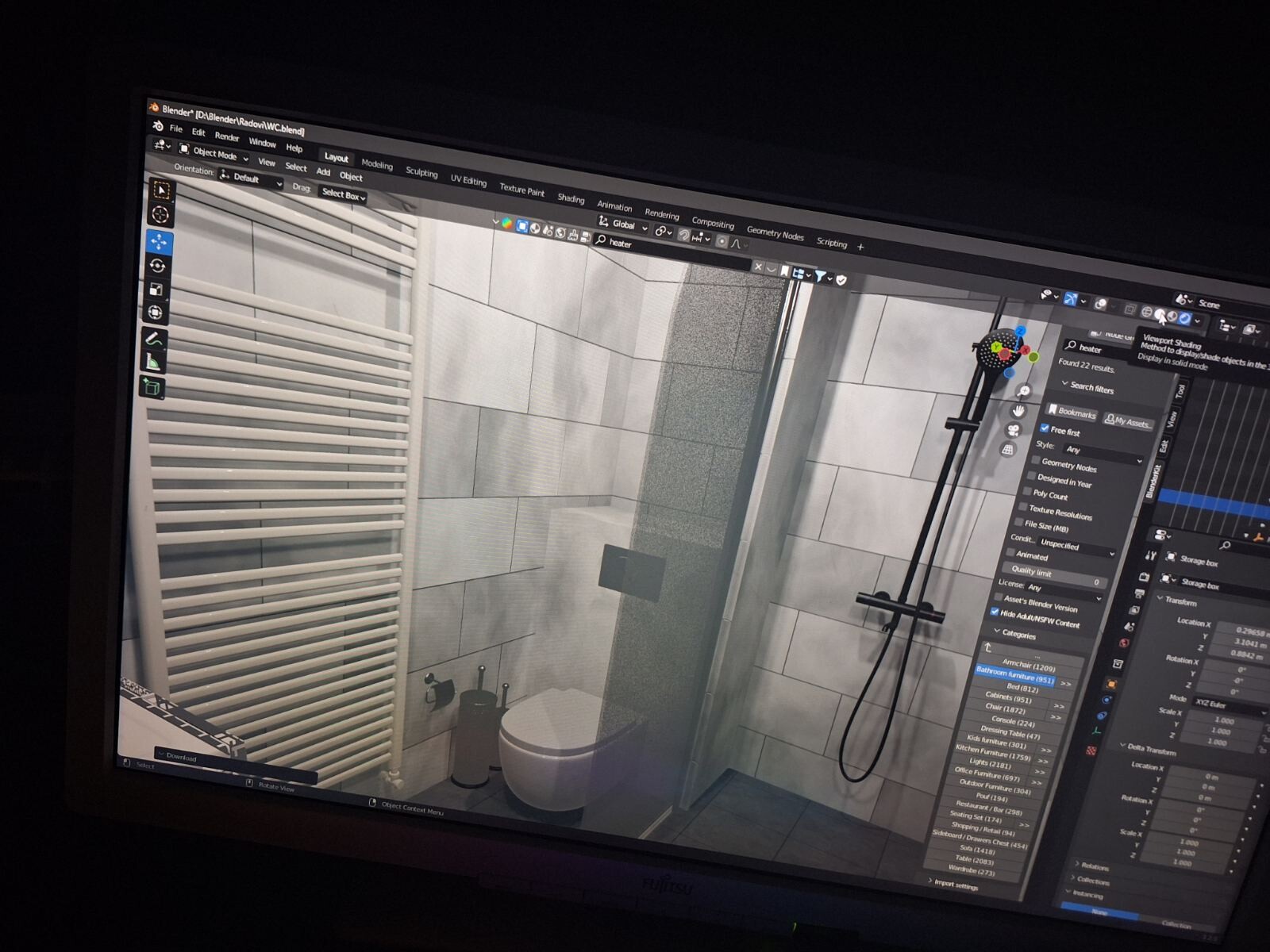
Task: Open the Orientation Default dropdown
Action: pyautogui.click(x=251, y=178)
